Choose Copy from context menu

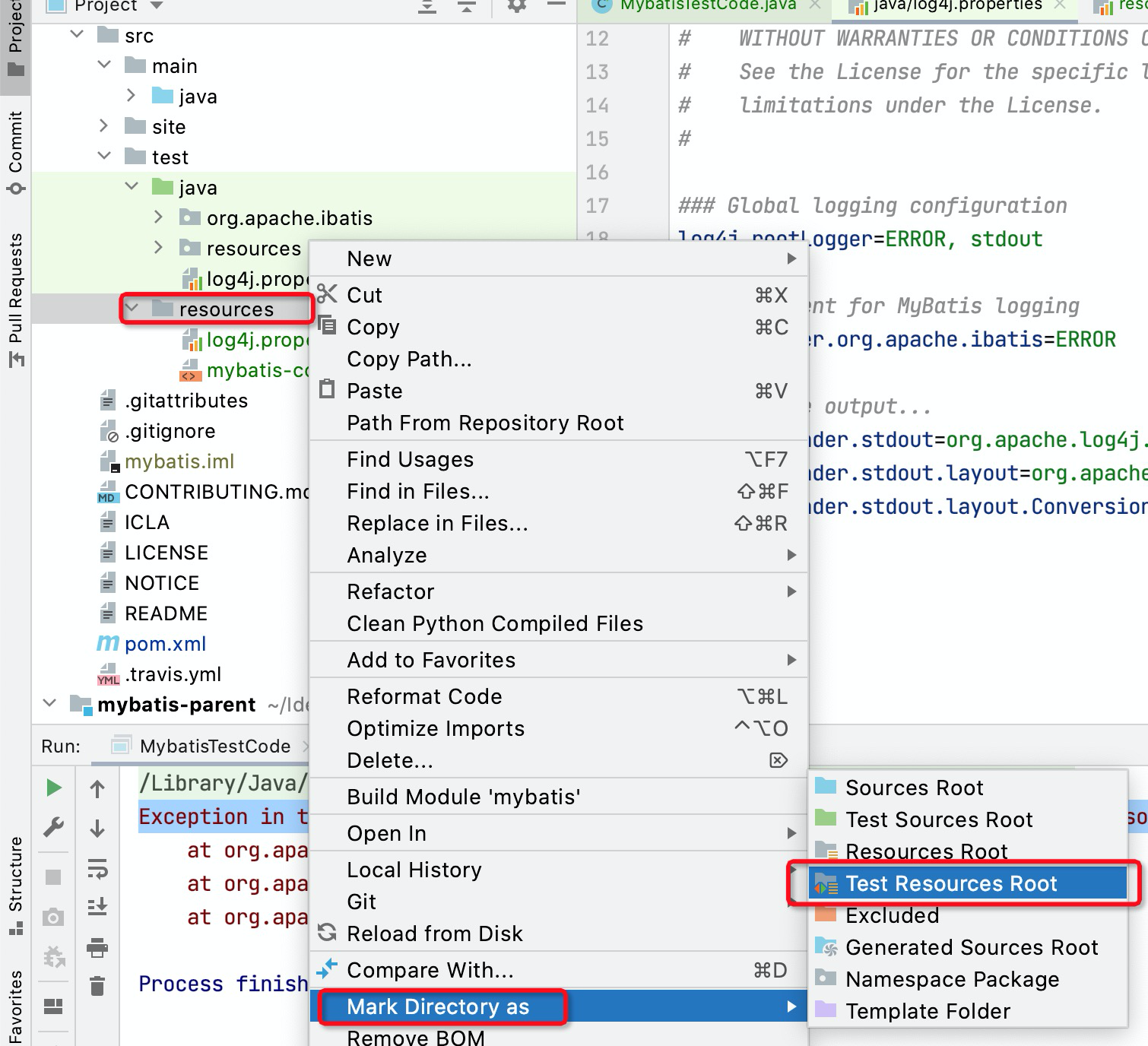(558, 327)
